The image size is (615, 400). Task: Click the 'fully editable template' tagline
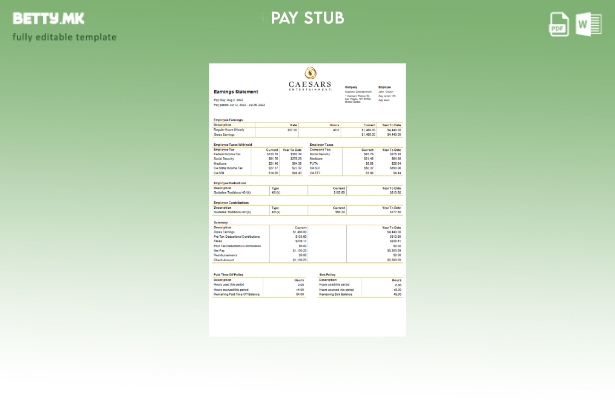[64, 37]
